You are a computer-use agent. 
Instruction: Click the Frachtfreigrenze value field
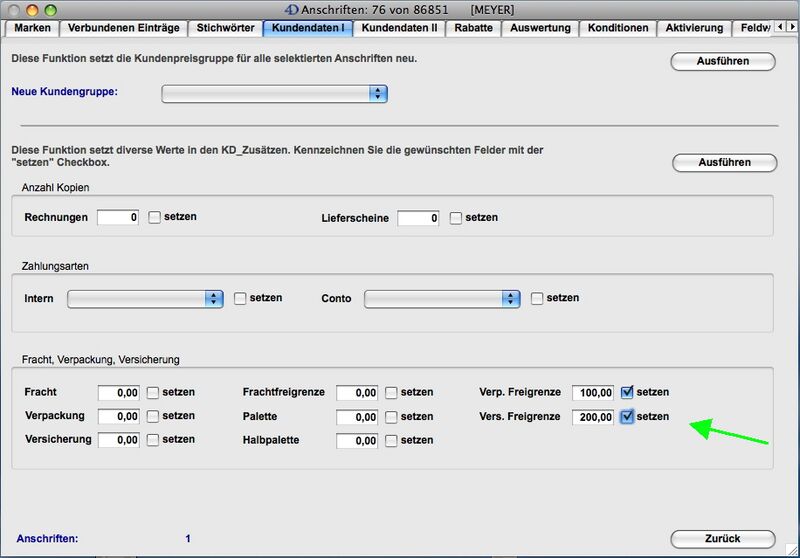click(x=357, y=393)
